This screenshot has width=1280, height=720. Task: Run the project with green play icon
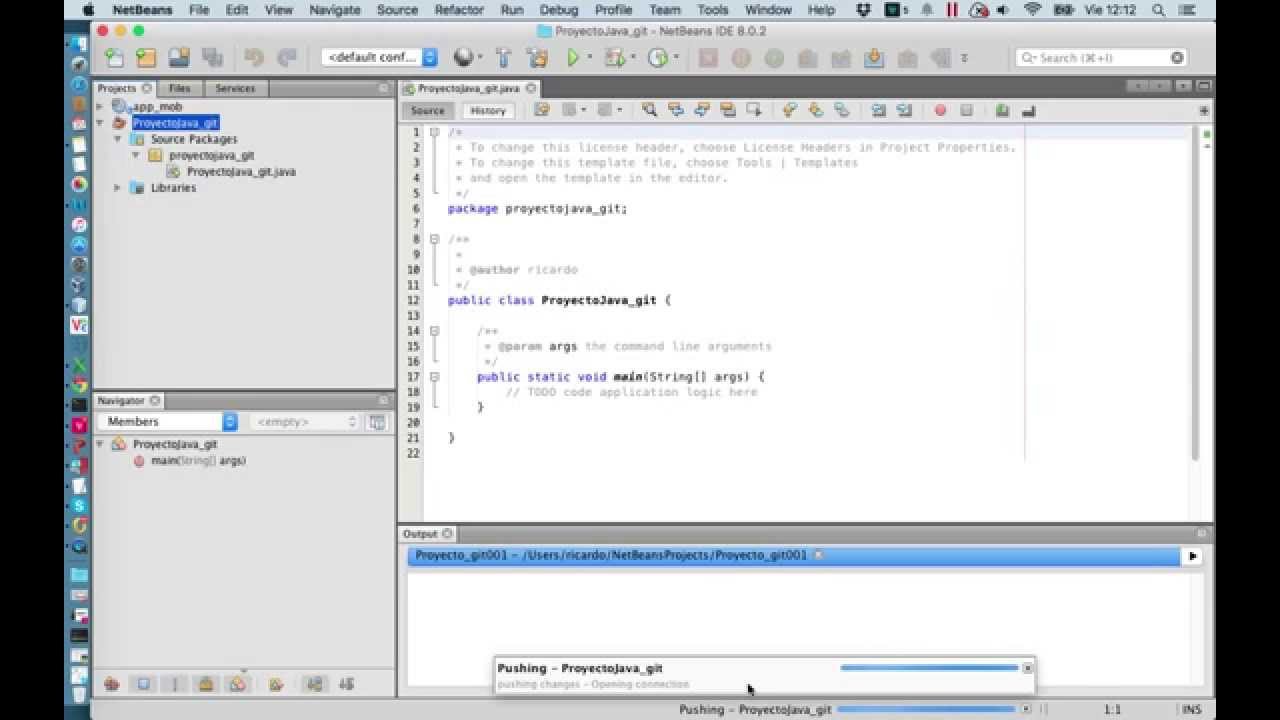pyautogui.click(x=573, y=58)
